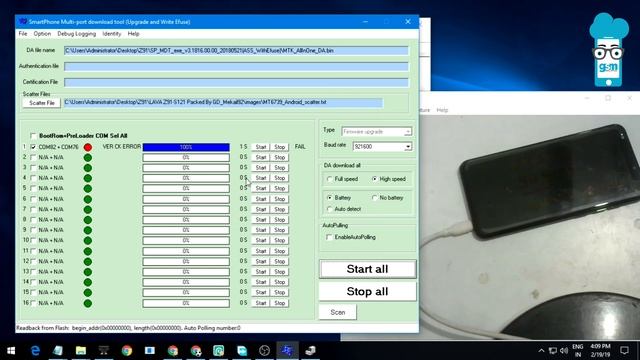Screen dimensions: 640x360
Task: Click the Authentication file field
Action: (236, 67)
